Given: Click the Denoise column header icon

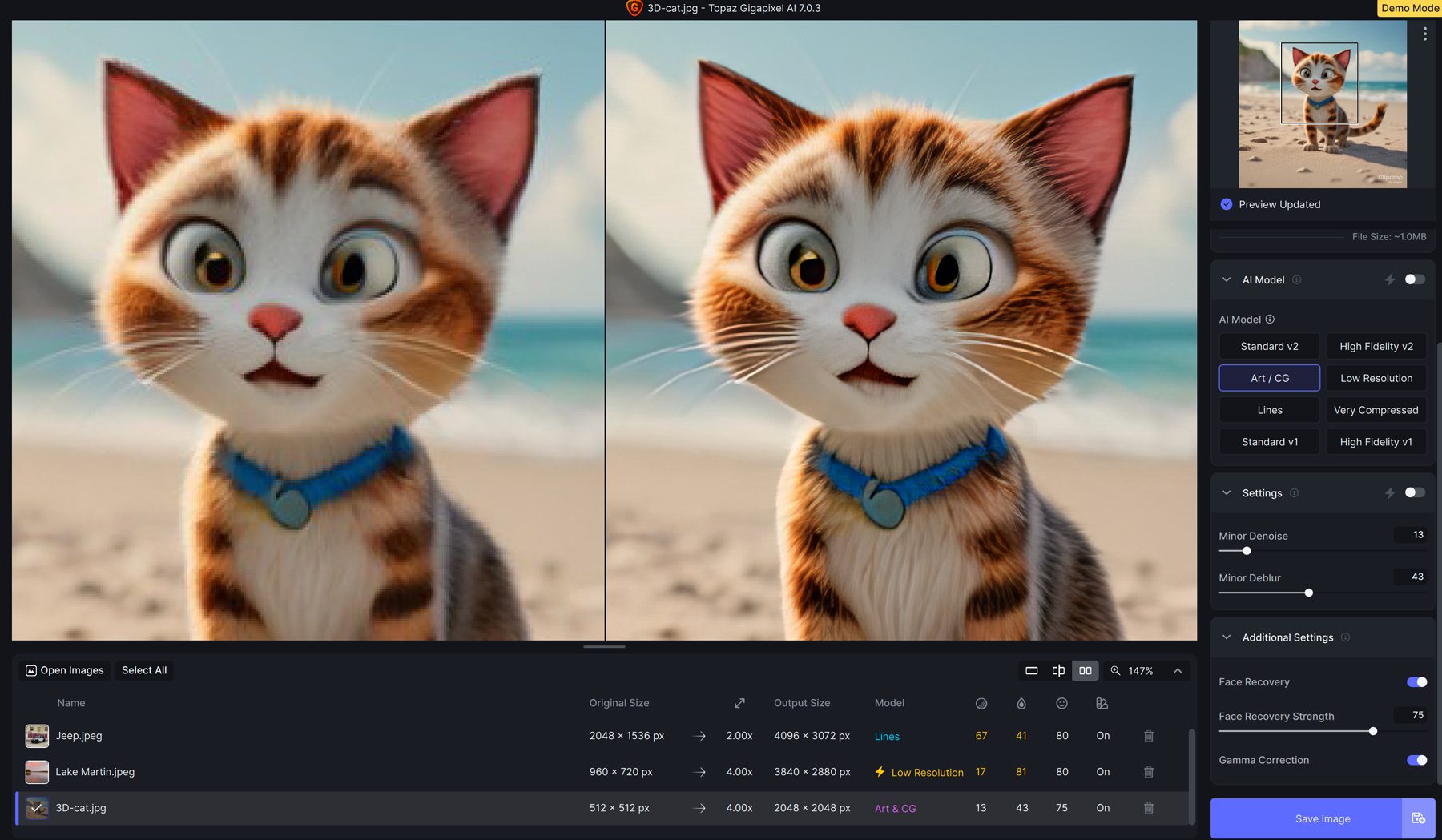Looking at the screenshot, I should click(981, 703).
